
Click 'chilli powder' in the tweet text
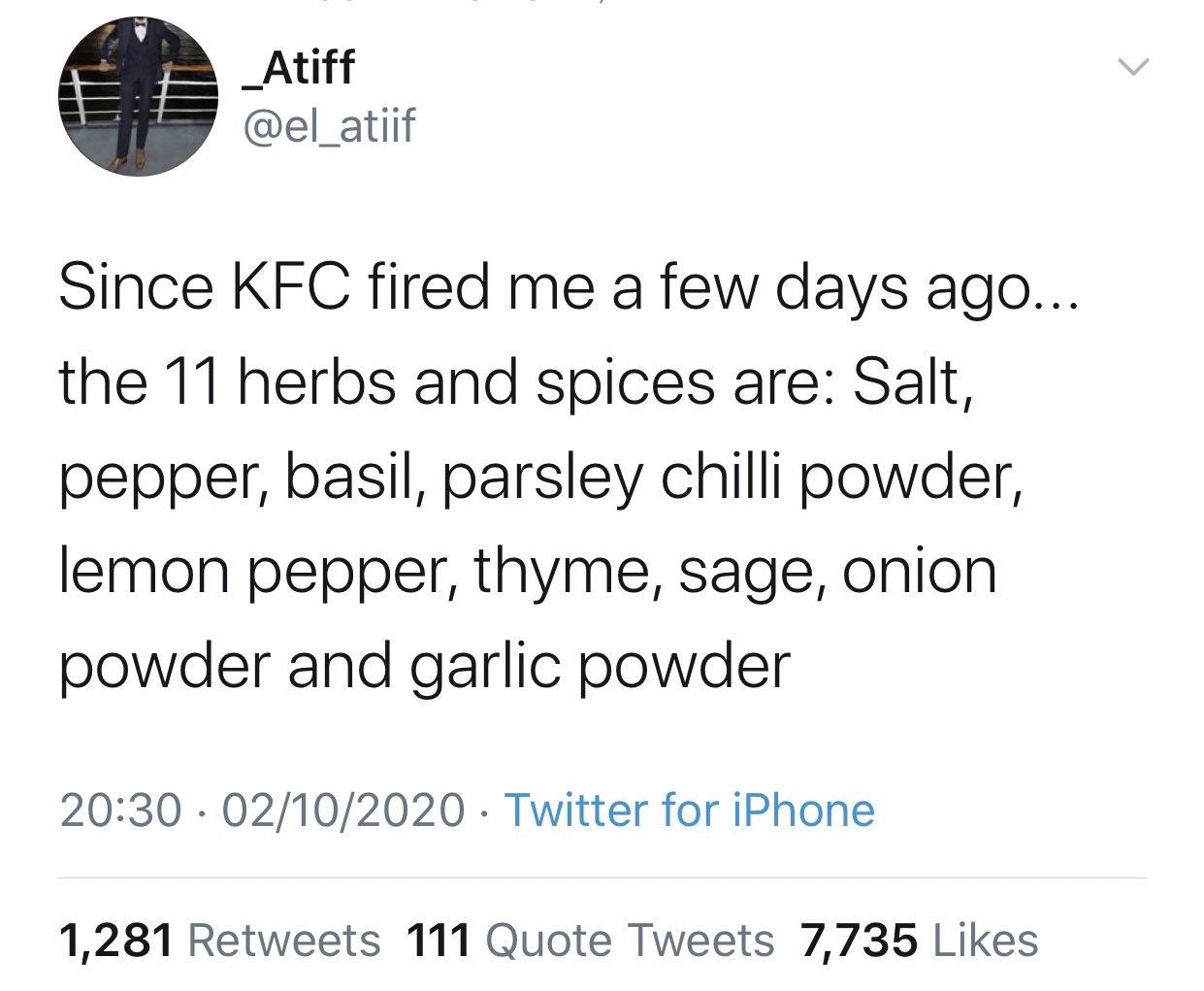pyautogui.click(x=839, y=477)
